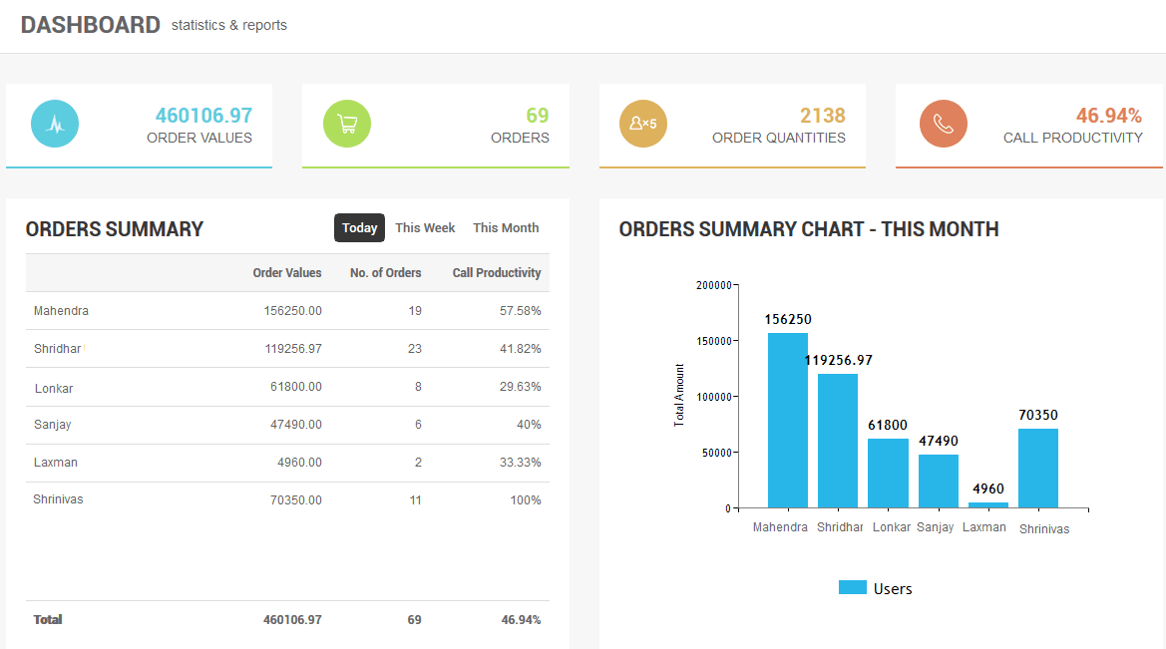This screenshot has height=649, width=1166.
Task: Click the No. of Orders column header
Action: [x=385, y=273]
